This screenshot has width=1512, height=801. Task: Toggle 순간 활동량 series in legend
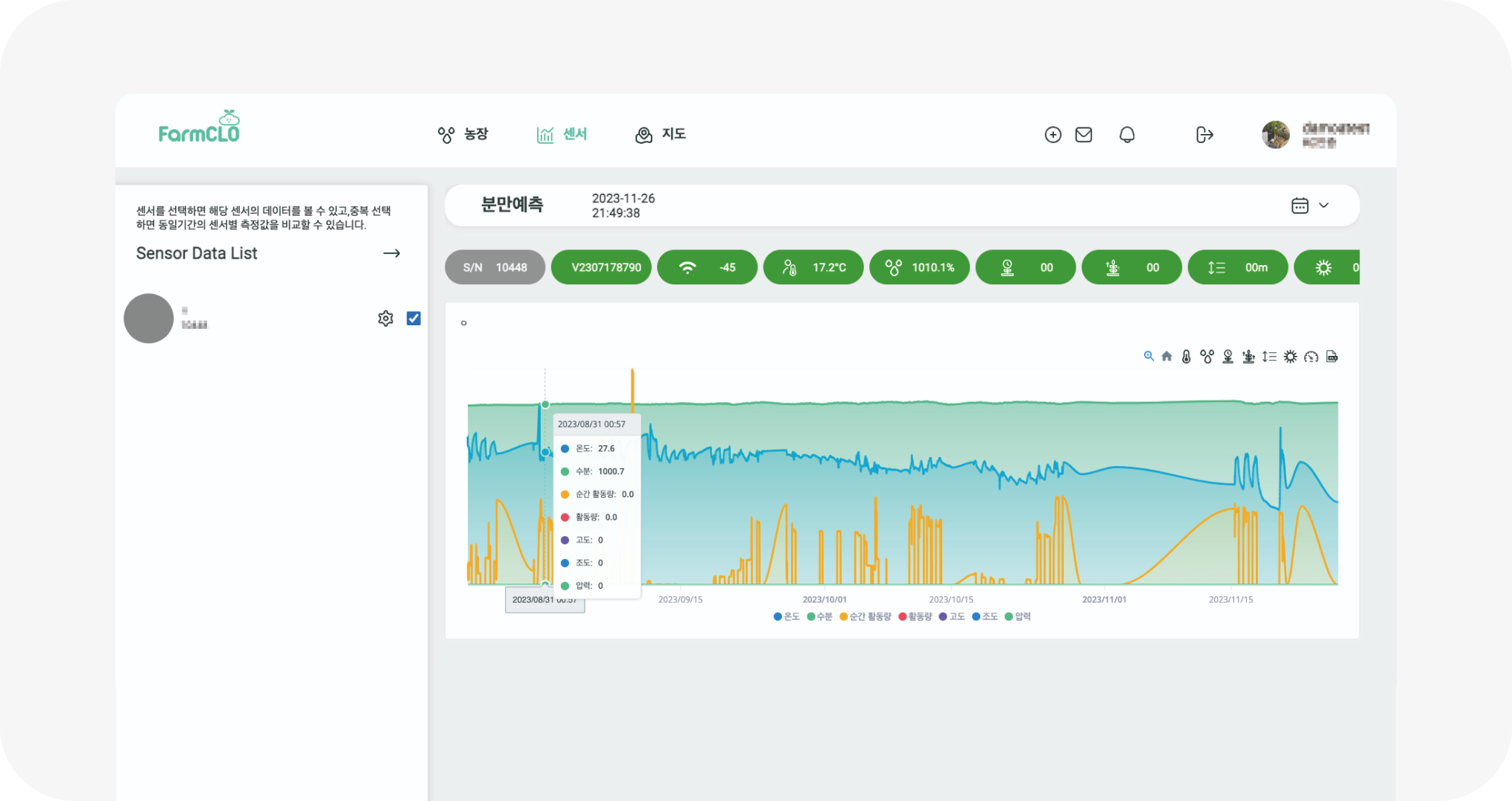pos(865,616)
